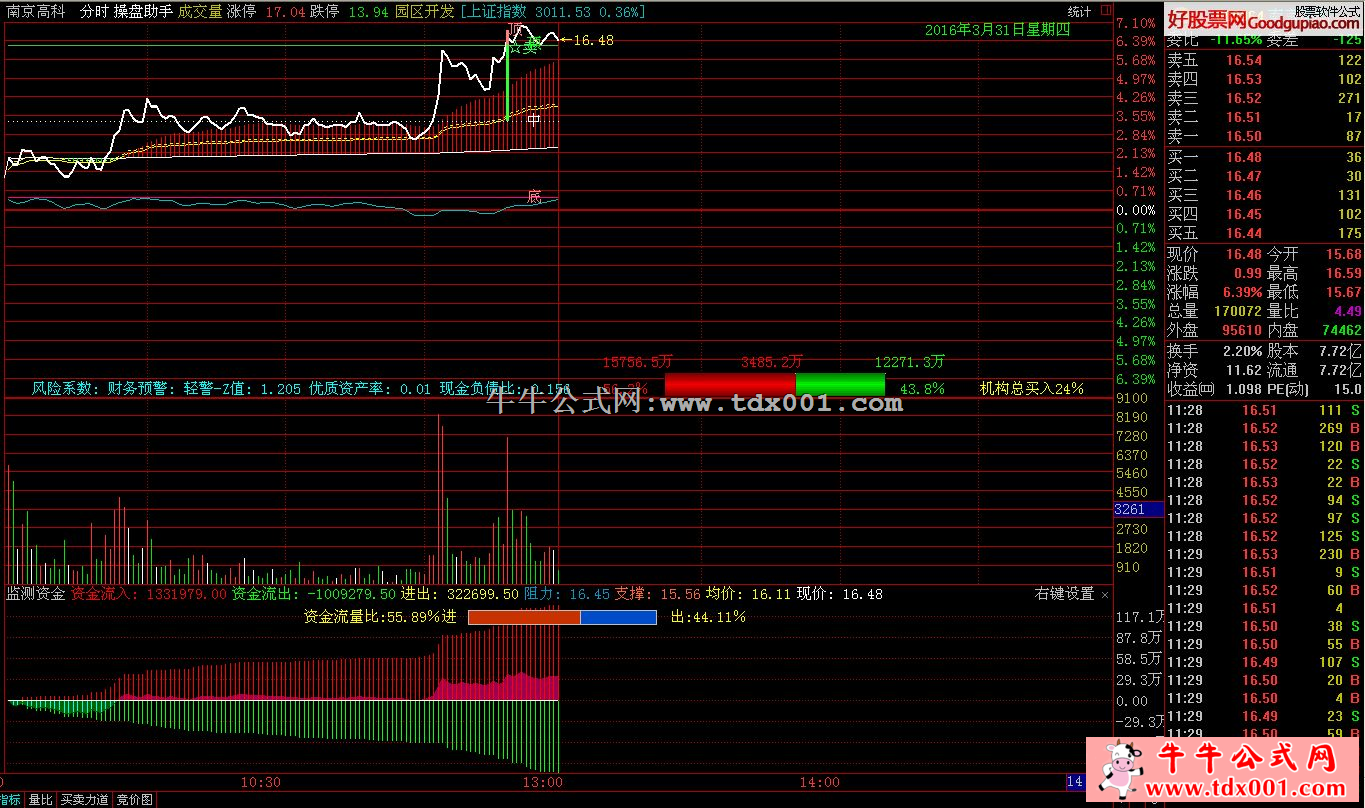This screenshot has width=1365, height=808.
Task: Click the 卖五 16.54 order row
Action: coord(1265,60)
